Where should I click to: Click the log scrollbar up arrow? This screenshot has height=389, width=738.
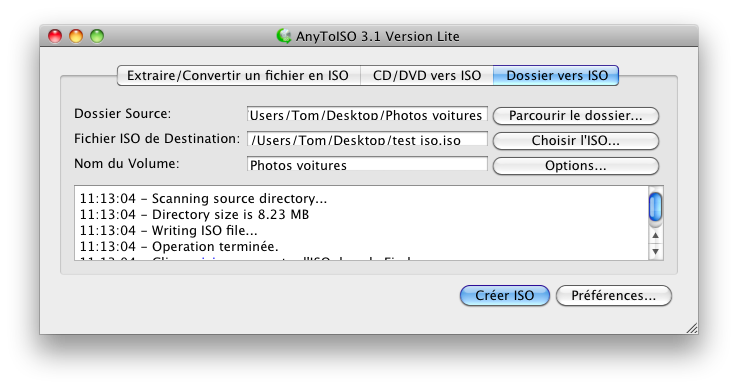655,235
